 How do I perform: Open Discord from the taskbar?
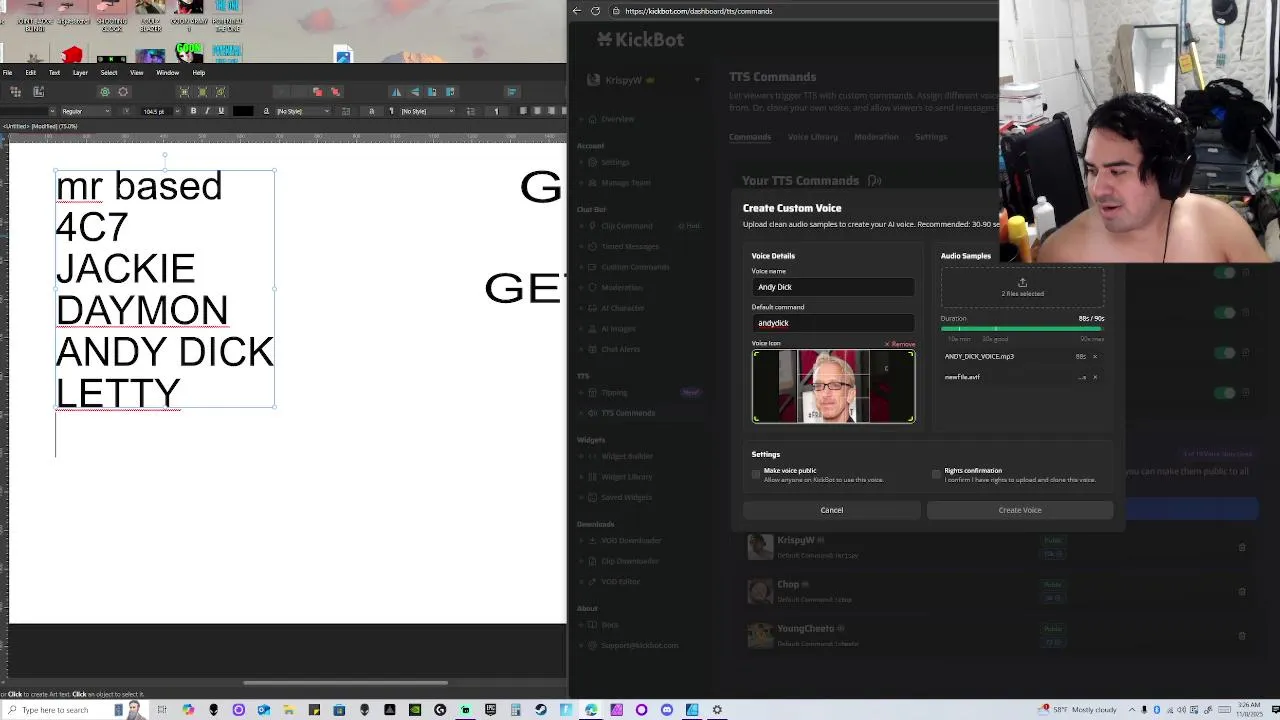click(x=667, y=710)
